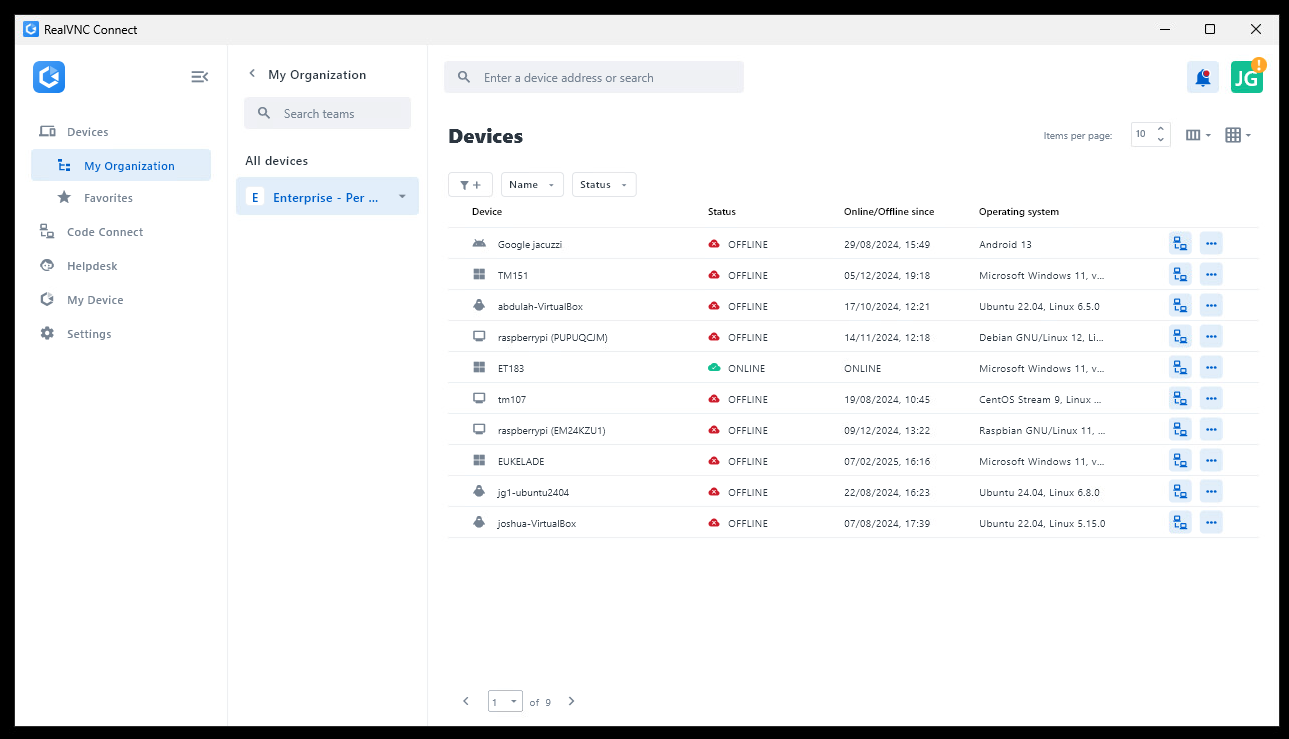Select All devices link
Screen dimensions: 1289x739
pos(277,161)
